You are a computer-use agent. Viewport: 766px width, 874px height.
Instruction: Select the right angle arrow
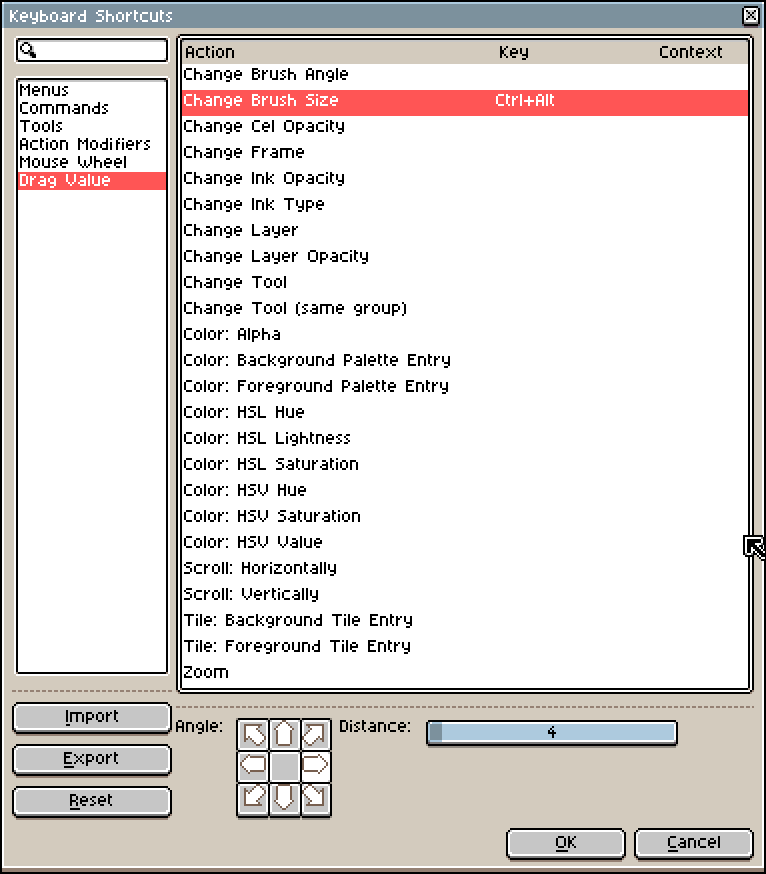tap(316, 767)
